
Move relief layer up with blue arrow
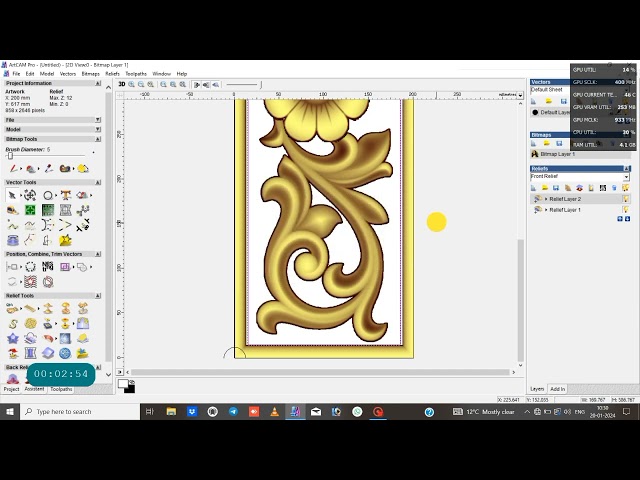pyautogui.click(x=620, y=219)
